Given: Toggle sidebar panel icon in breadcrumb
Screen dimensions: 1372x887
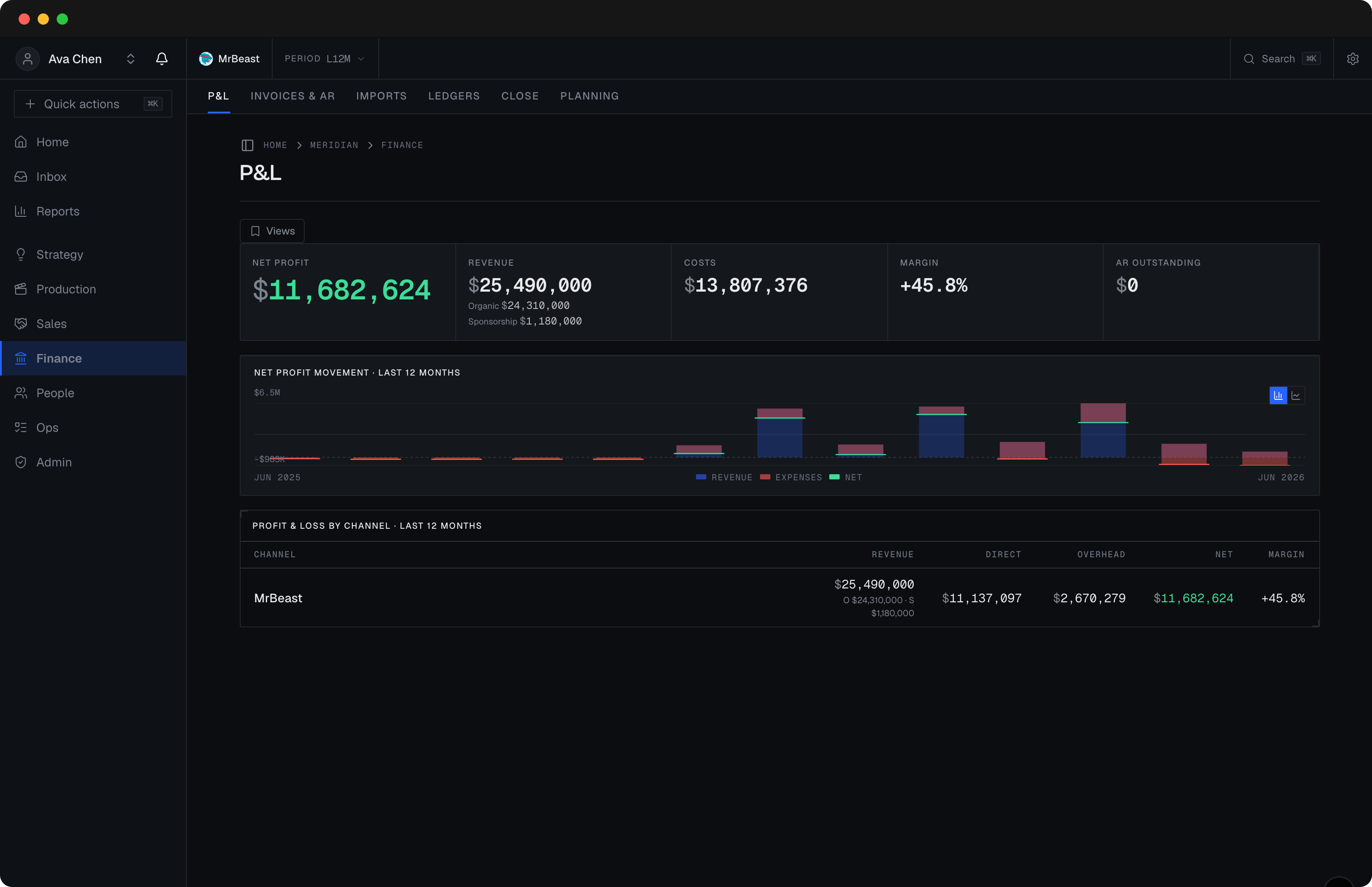Looking at the screenshot, I should pyautogui.click(x=247, y=145).
